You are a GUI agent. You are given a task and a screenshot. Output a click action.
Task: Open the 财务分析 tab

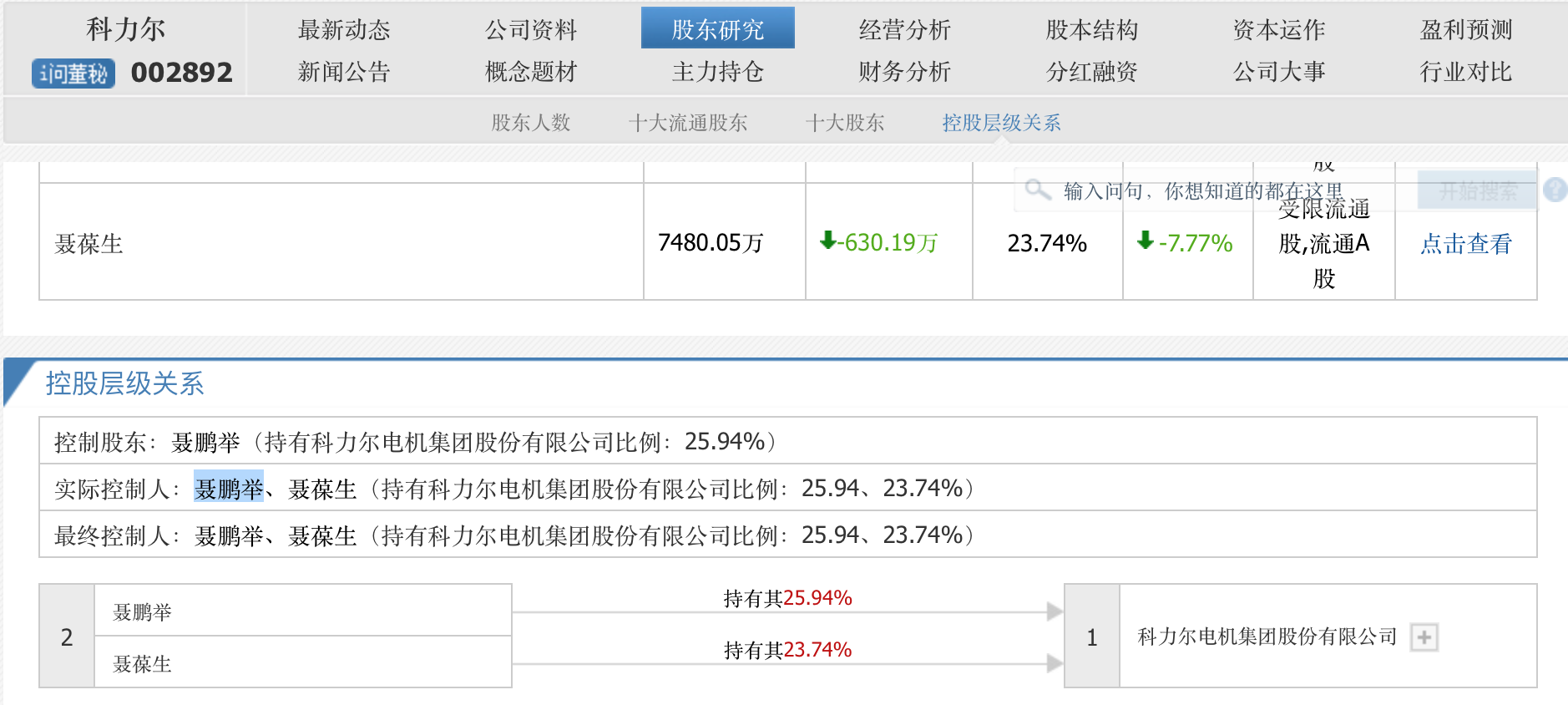coord(904,72)
